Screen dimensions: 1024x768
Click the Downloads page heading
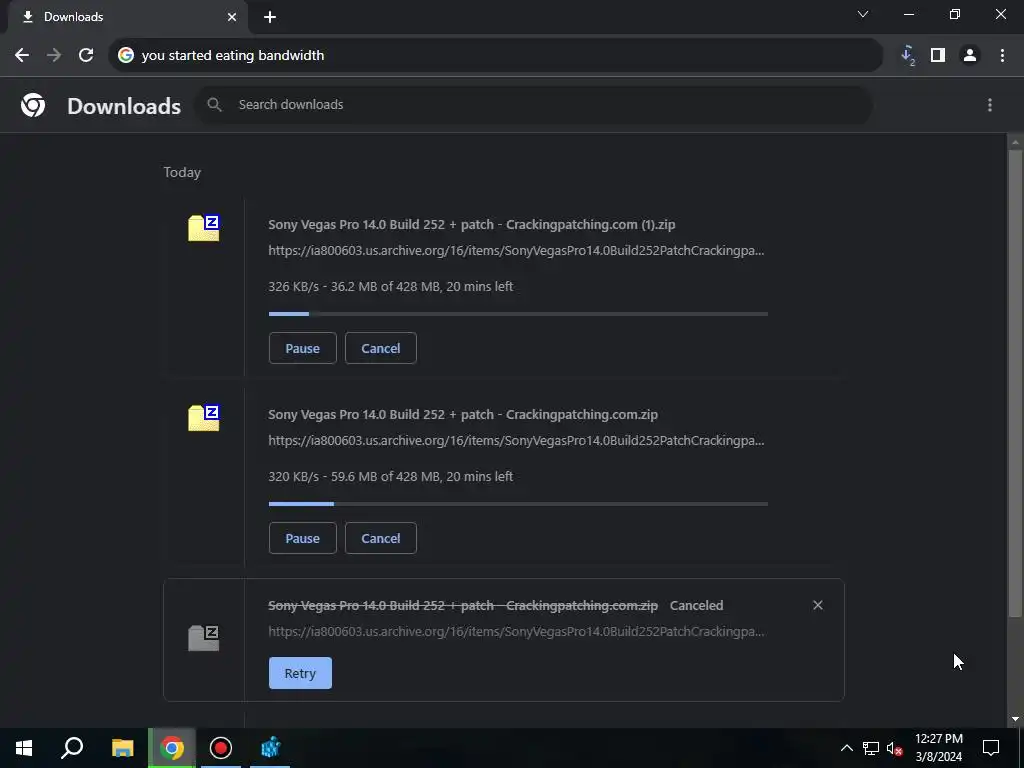(124, 106)
